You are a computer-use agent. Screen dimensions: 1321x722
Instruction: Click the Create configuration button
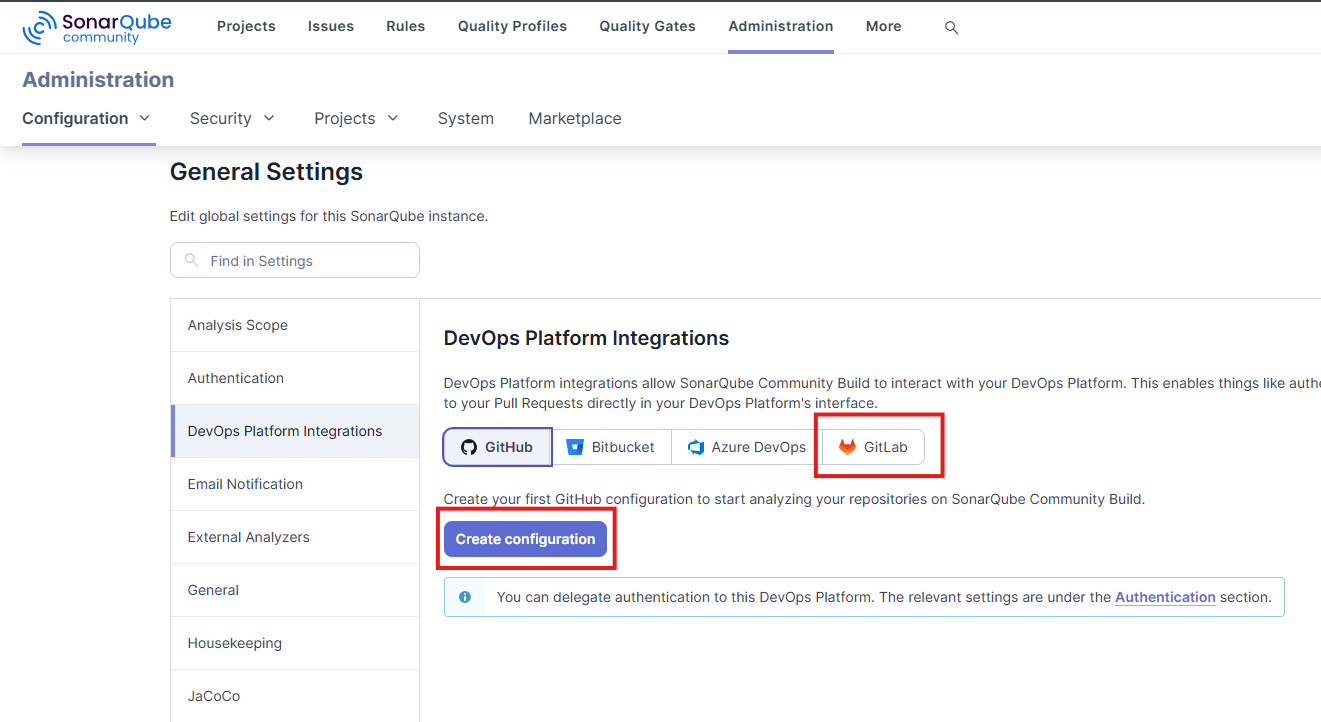coord(525,539)
